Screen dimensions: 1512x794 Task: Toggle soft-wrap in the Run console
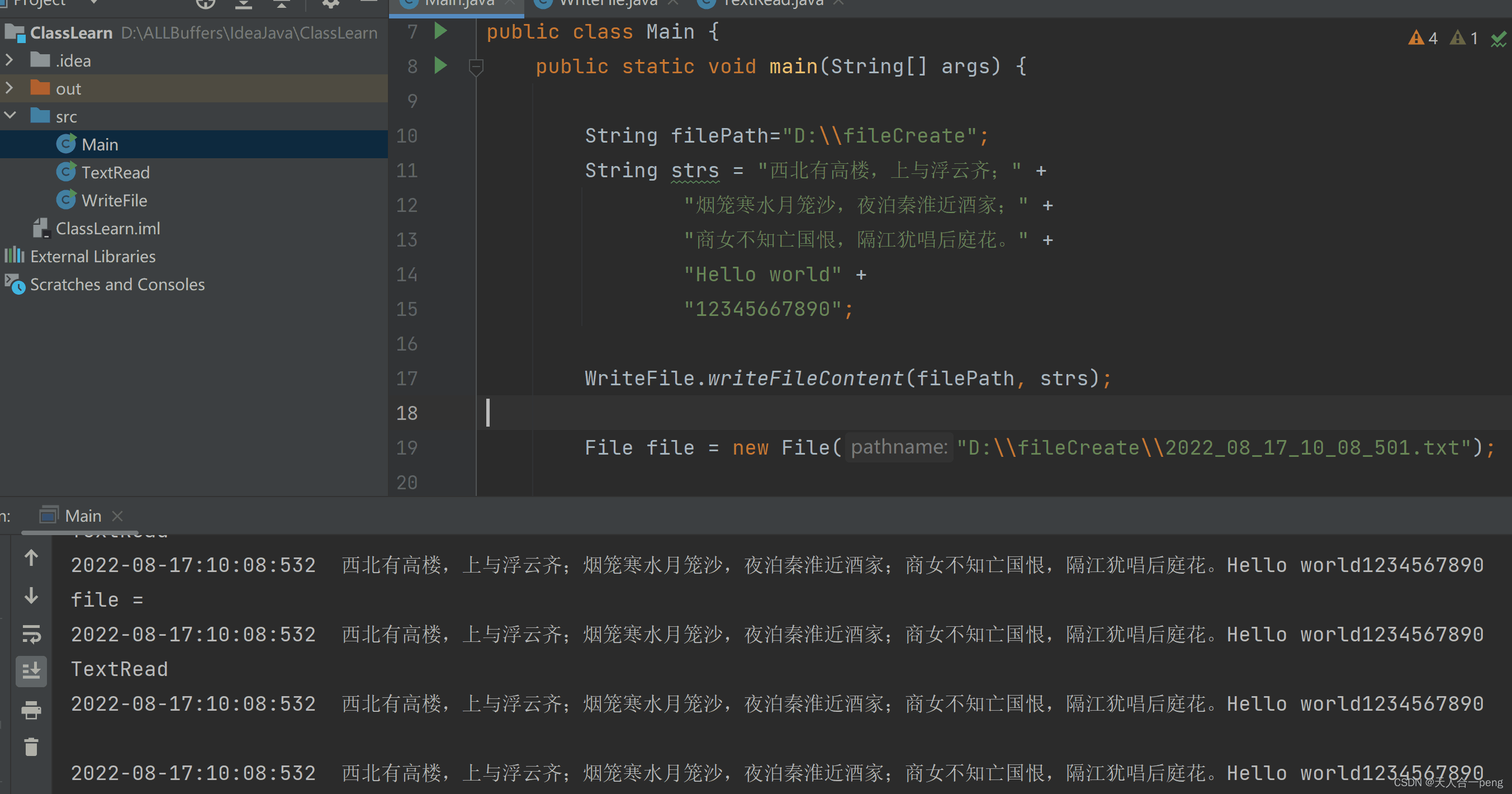click(31, 634)
